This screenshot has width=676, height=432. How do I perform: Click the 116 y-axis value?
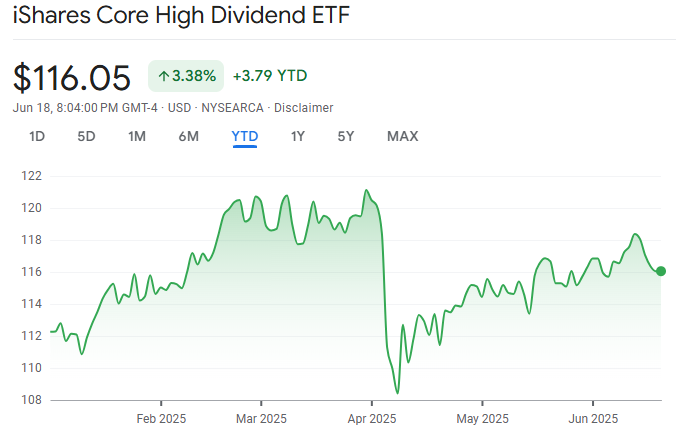click(x=31, y=272)
